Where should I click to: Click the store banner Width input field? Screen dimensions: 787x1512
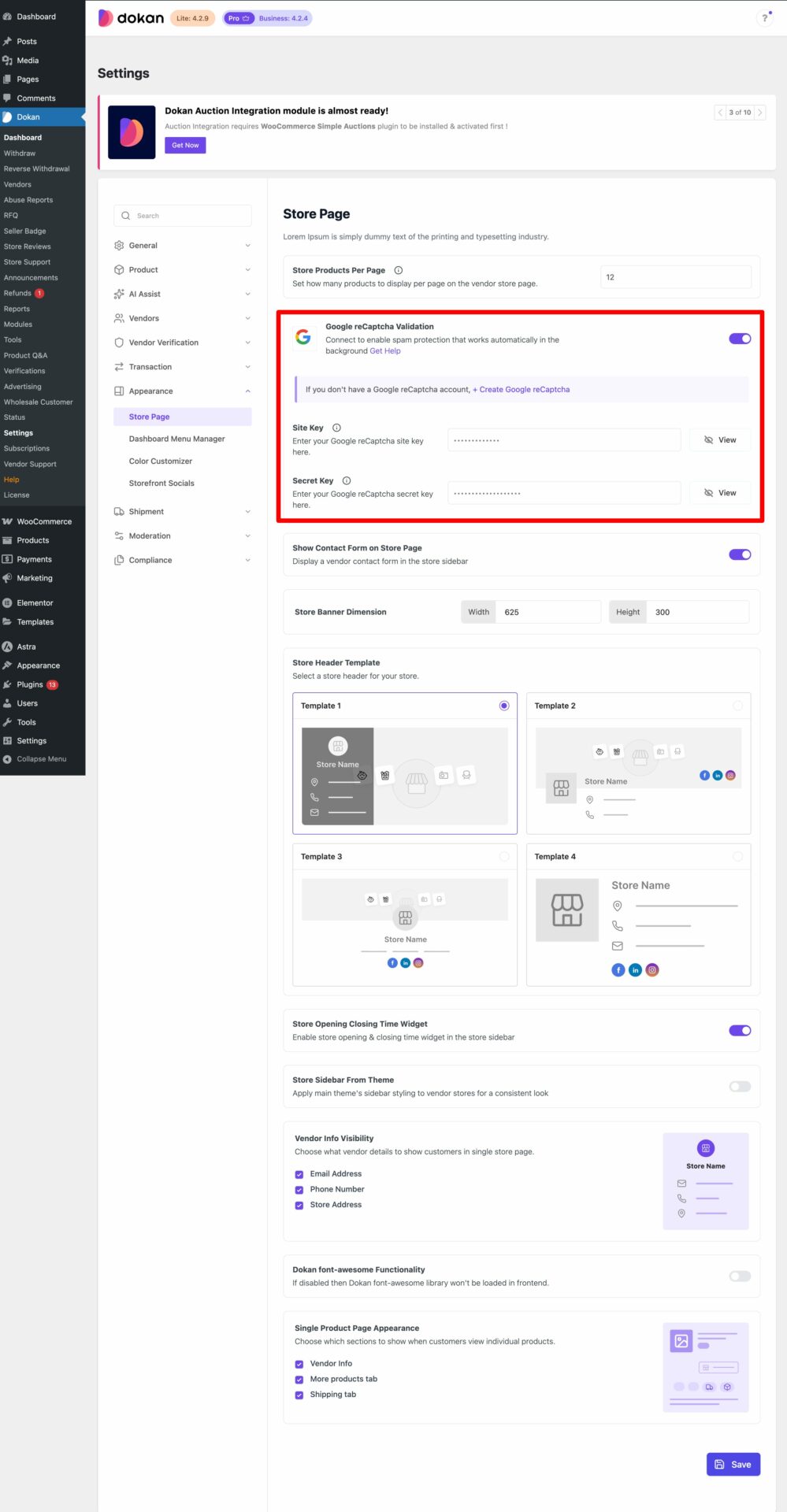548,612
